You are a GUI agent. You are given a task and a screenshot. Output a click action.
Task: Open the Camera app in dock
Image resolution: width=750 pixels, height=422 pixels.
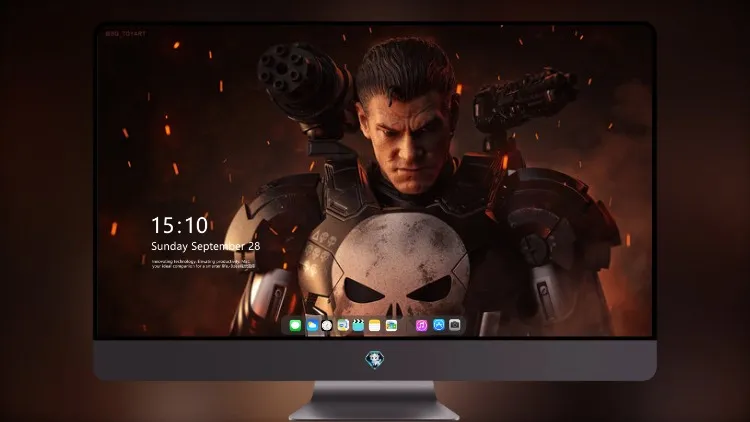[455, 325]
